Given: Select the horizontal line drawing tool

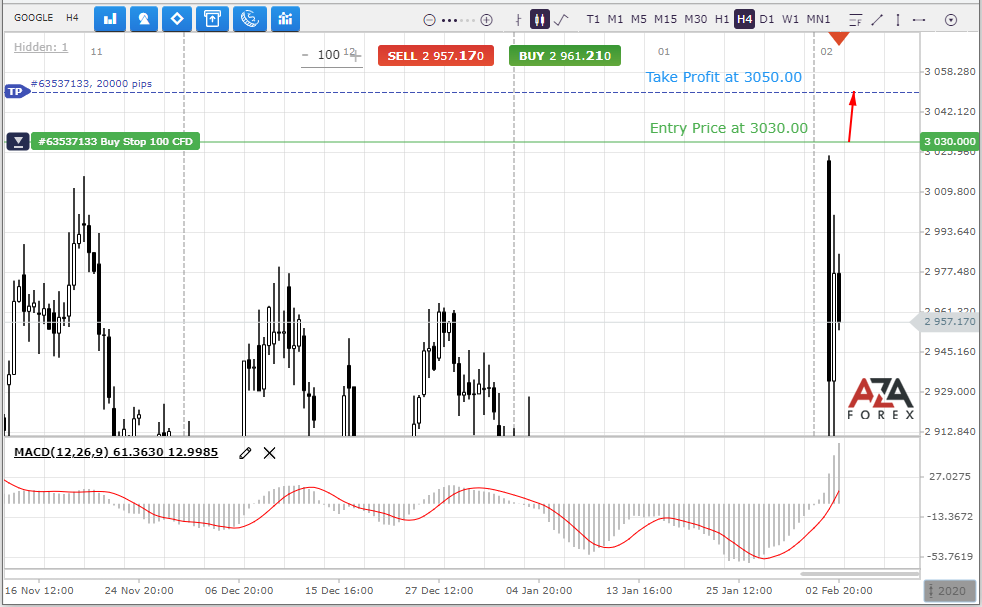Looking at the screenshot, I should [x=919, y=20].
